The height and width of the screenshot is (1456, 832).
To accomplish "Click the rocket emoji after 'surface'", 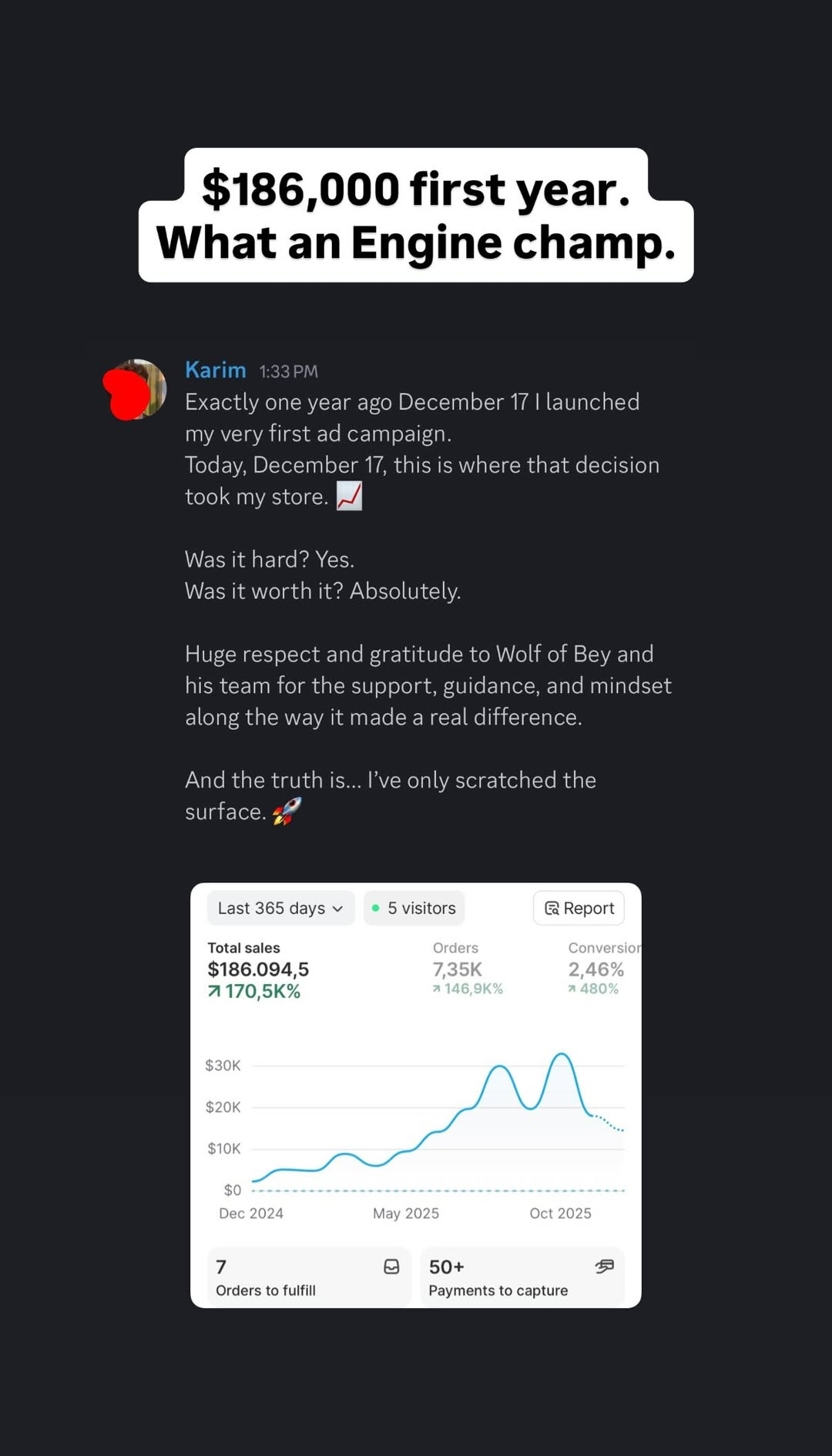I will tap(287, 811).
